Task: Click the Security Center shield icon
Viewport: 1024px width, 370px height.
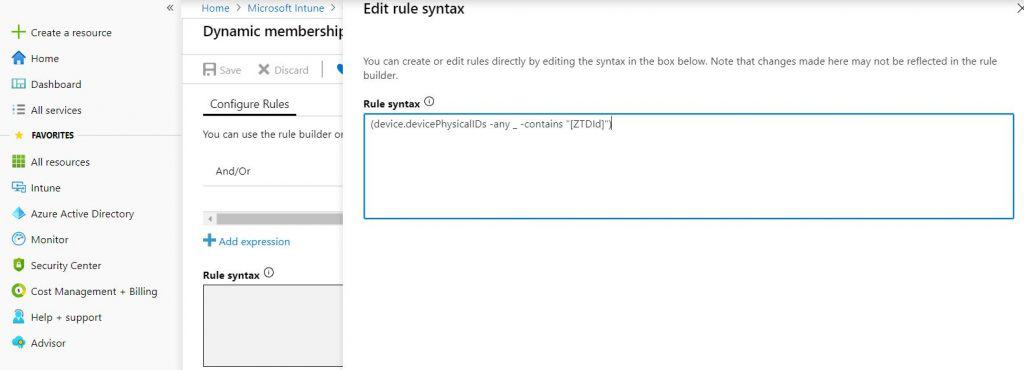Action: point(19,265)
